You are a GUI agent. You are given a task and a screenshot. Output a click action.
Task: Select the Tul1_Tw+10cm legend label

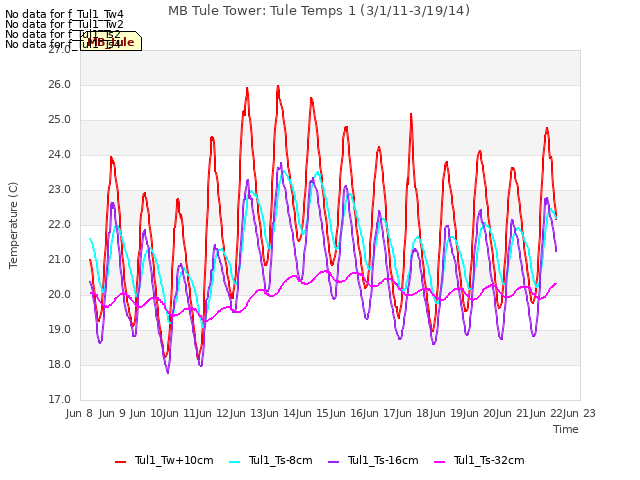point(174,460)
